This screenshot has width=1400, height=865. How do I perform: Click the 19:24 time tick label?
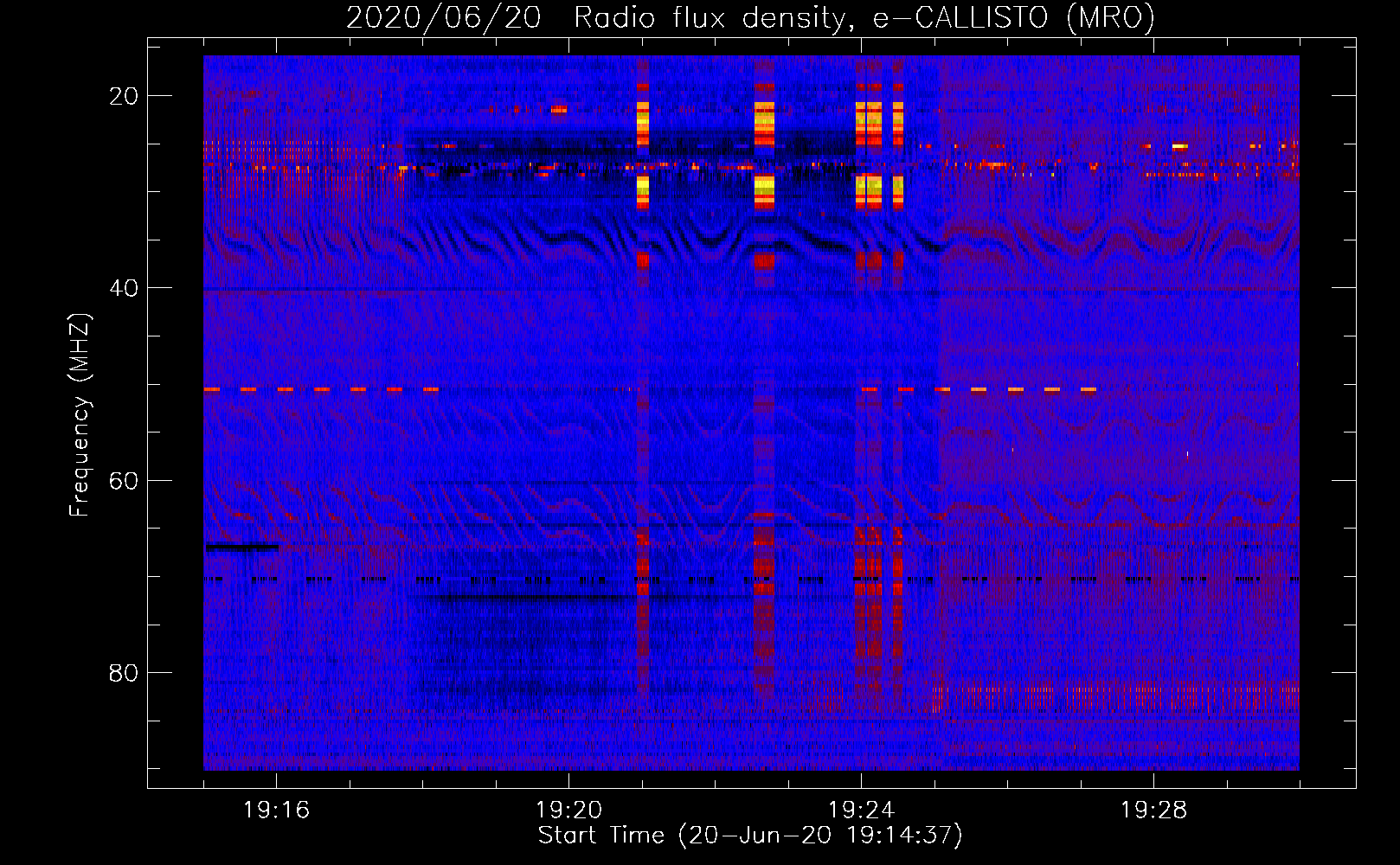click(x=861, y=811)
